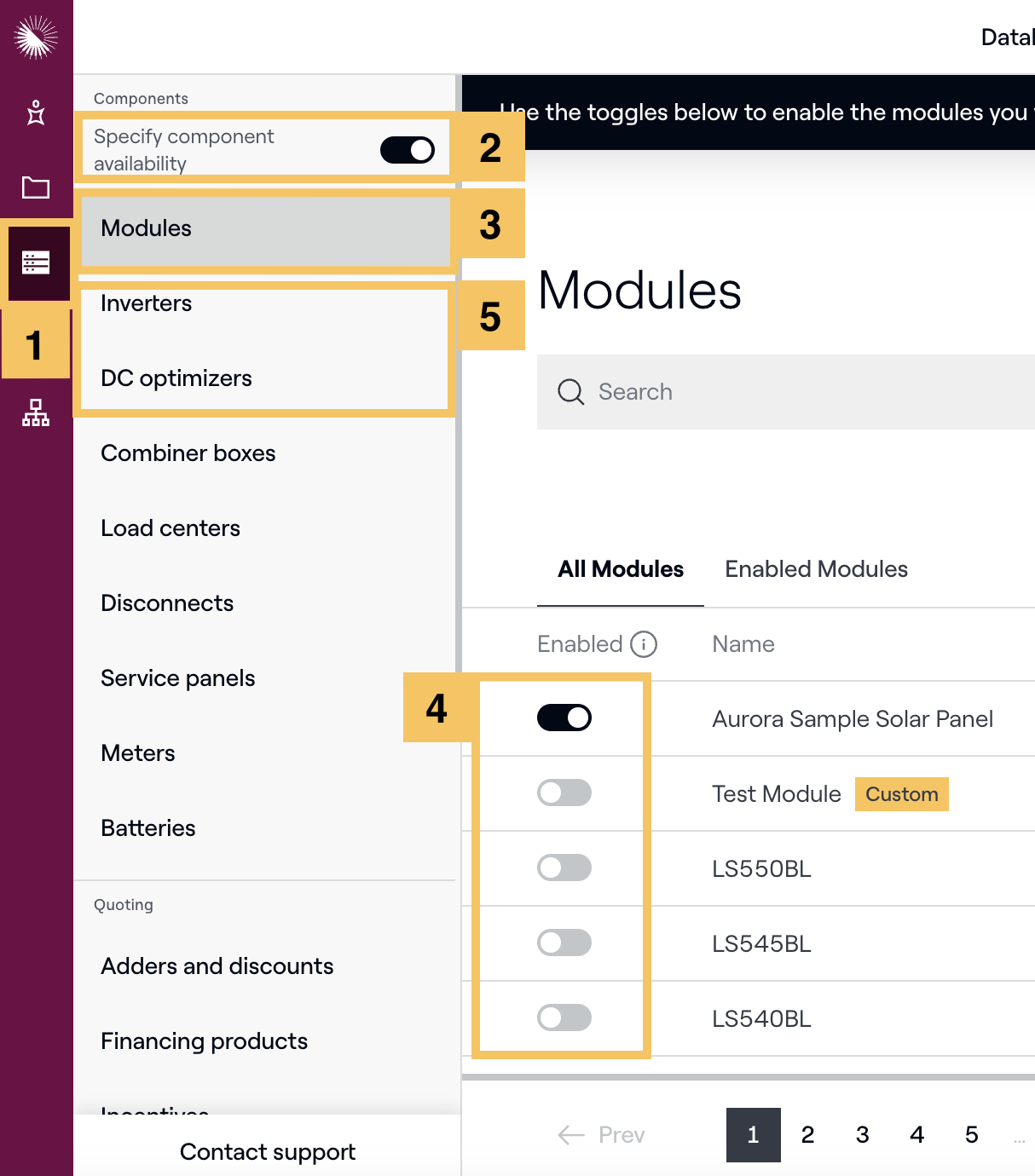Image resolution: width=1035 pixels, height=1176 pixels.
Task: Click the info icon next to Enabled
Action: tap(644, 644)
